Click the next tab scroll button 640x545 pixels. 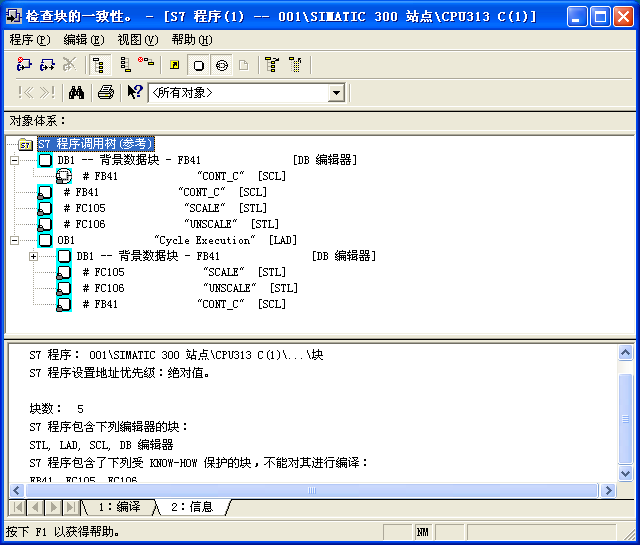53,507
